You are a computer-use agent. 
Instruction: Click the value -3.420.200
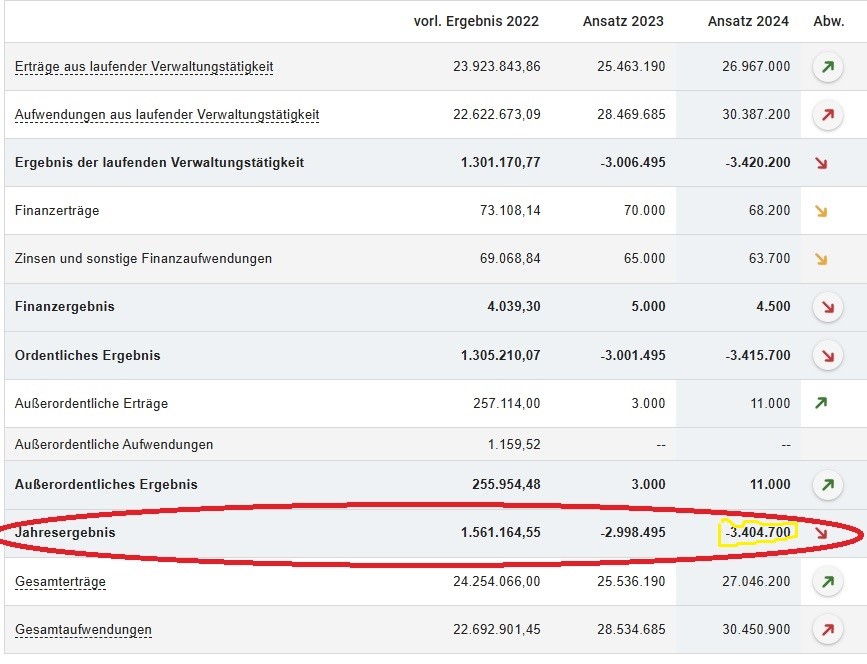758,163
